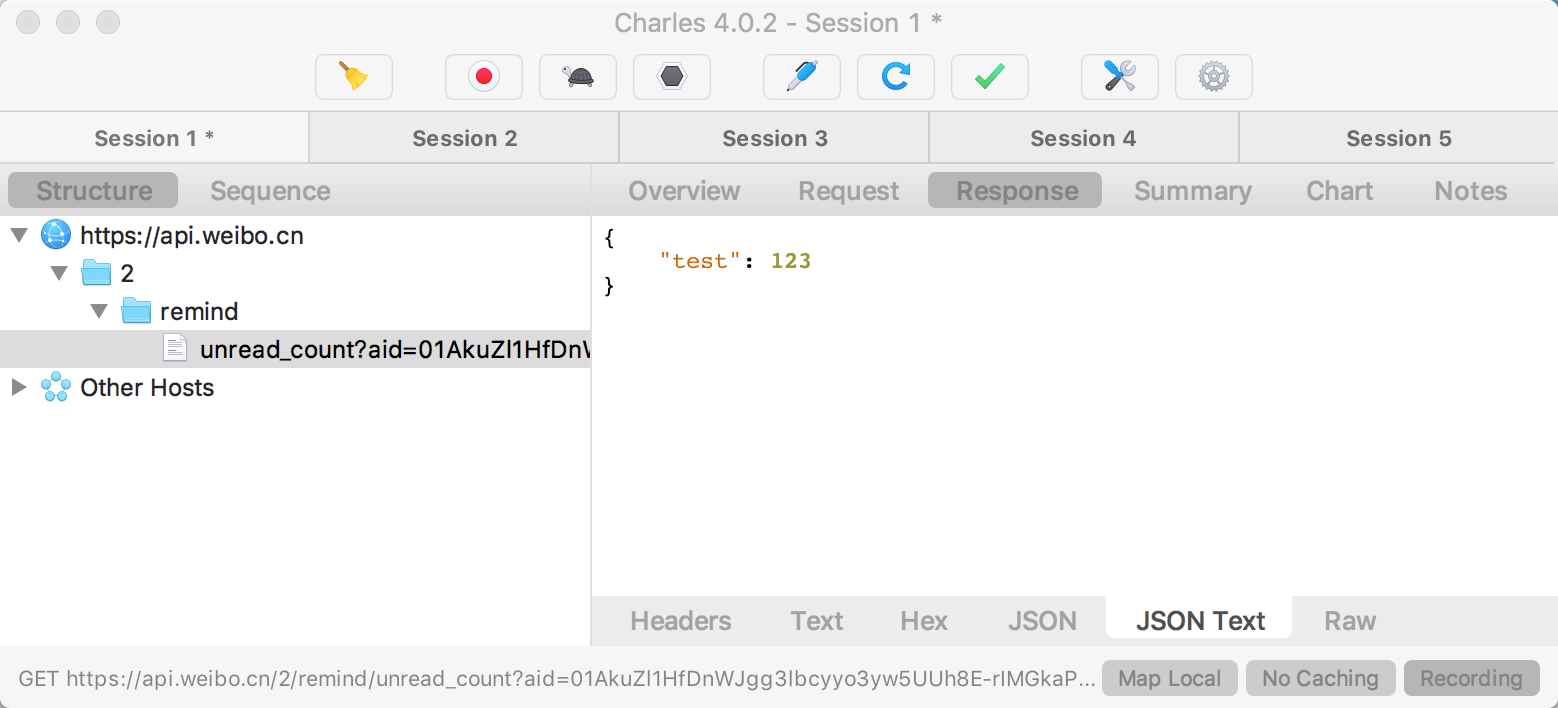The image size is (1558, 708).
Task: Collapse the https://api.weibo.cn host node
Action: pyautogui.click(x=18, y=236)
